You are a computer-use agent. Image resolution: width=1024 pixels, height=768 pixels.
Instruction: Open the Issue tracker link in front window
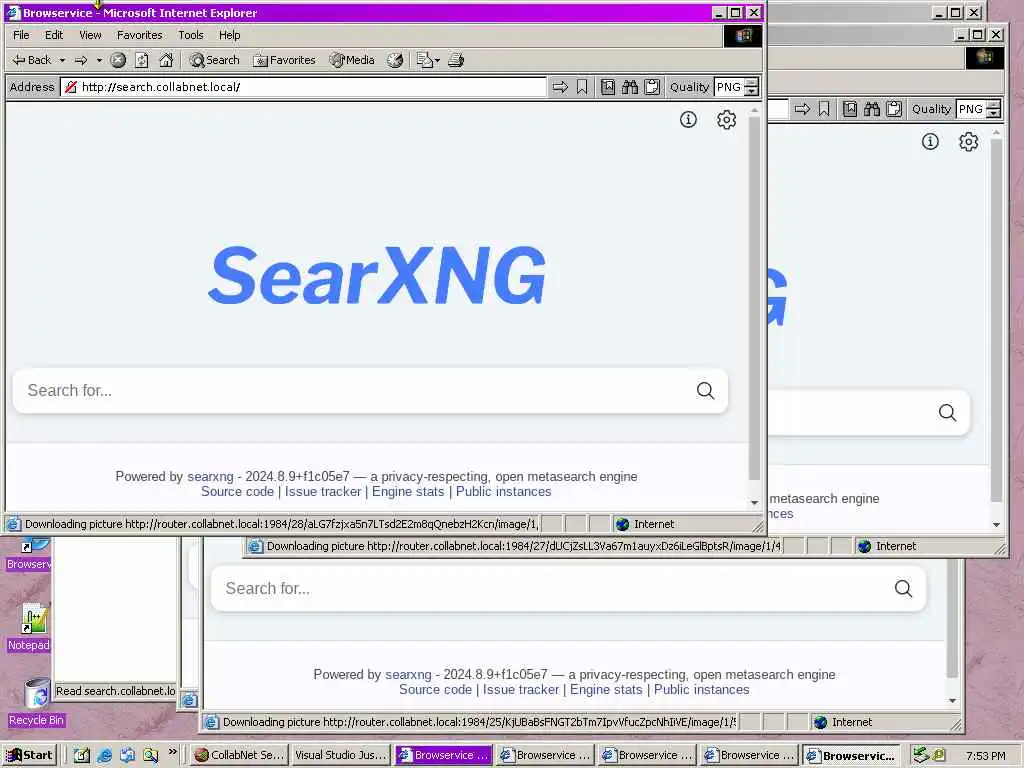(323, 492)
